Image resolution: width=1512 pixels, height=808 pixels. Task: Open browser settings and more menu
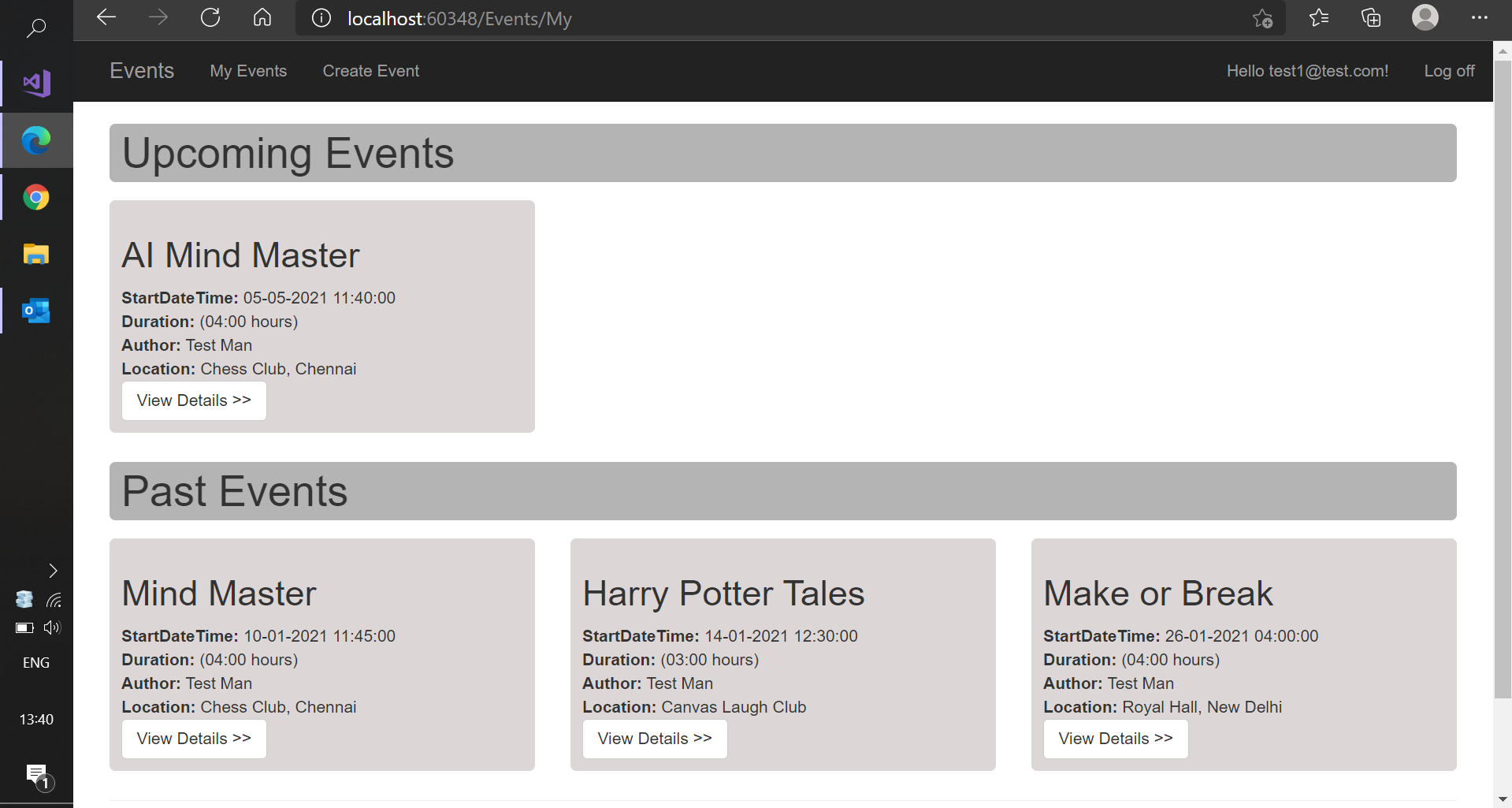click(1479, 18)
